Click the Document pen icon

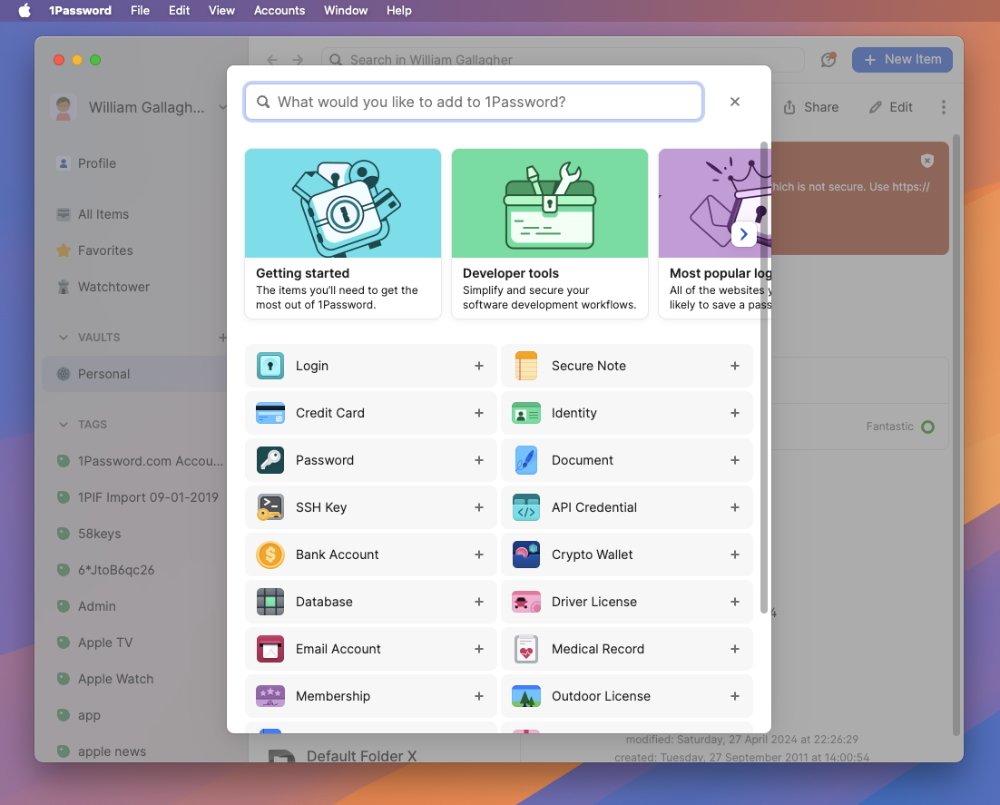[x=526, y=460]
